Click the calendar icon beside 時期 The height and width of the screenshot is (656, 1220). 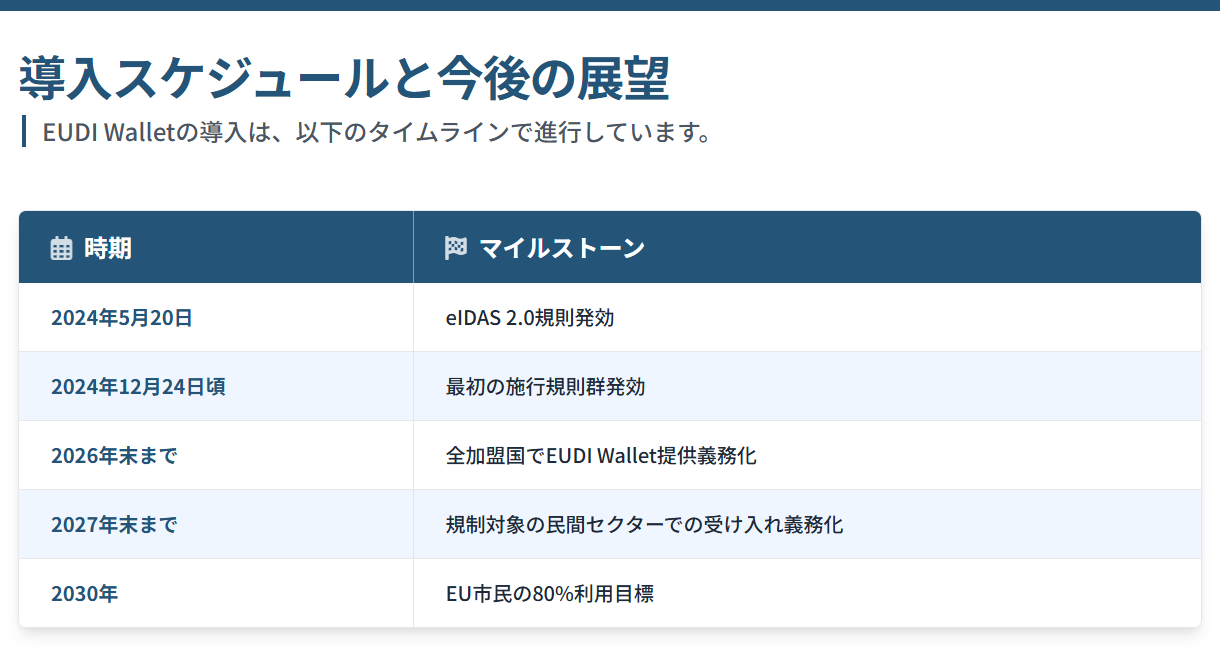point(61,248)
